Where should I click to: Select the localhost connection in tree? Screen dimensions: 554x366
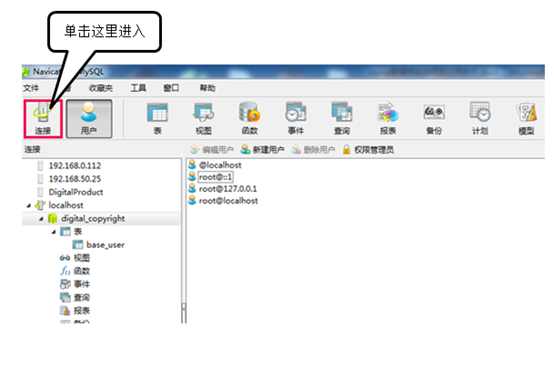(x=66, y=205)
